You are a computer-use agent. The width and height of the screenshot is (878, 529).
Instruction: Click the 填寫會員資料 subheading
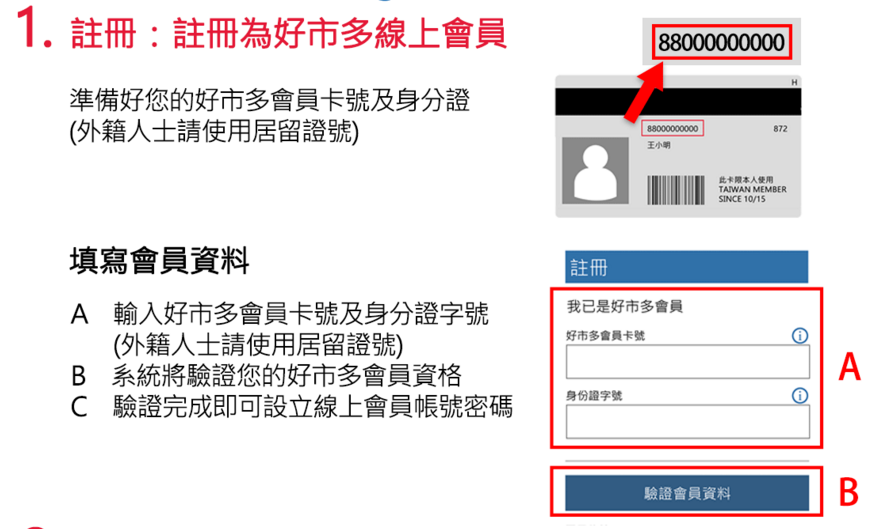pos(160,261)
